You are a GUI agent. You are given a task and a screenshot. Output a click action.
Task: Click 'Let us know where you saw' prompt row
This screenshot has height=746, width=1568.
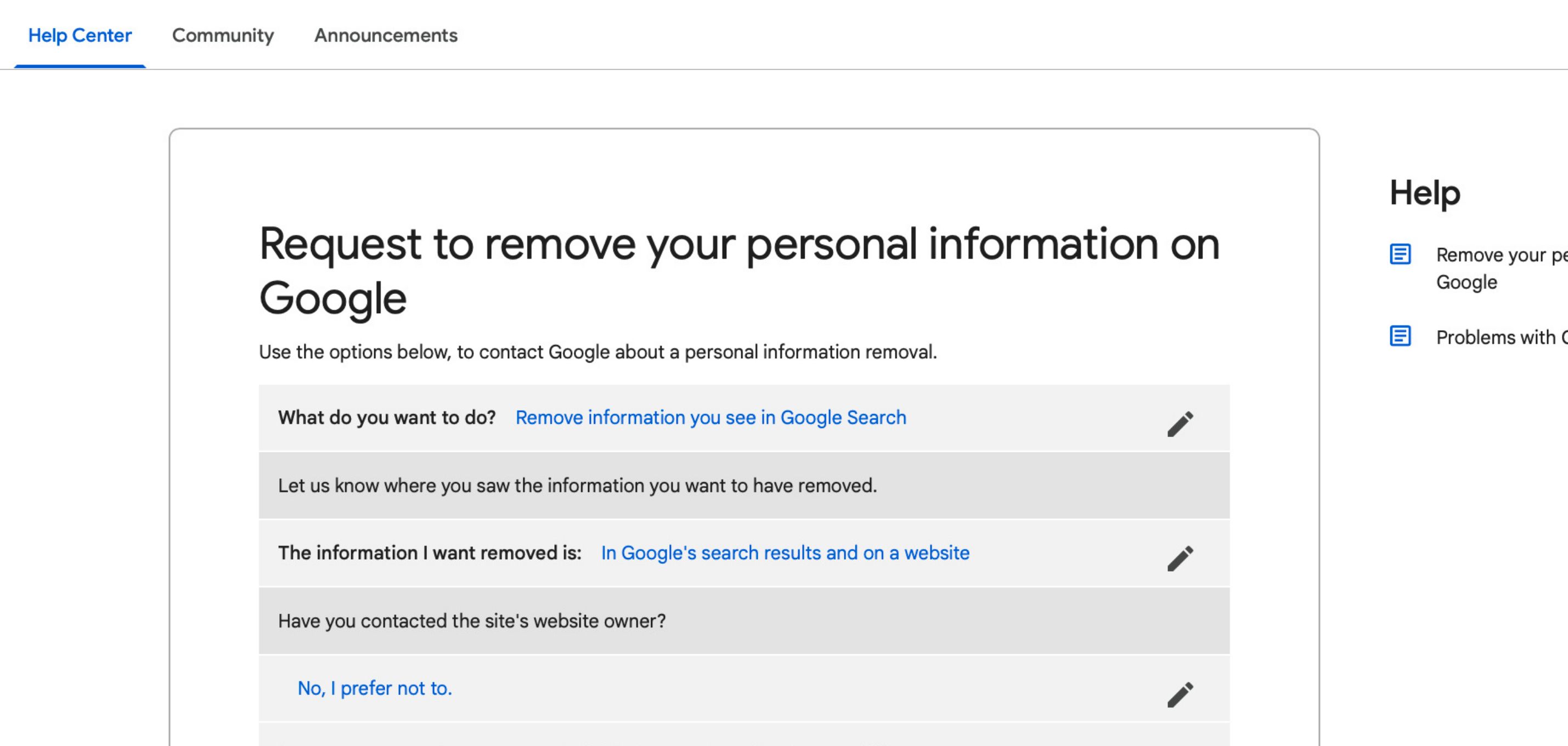[x=577, y=485]
